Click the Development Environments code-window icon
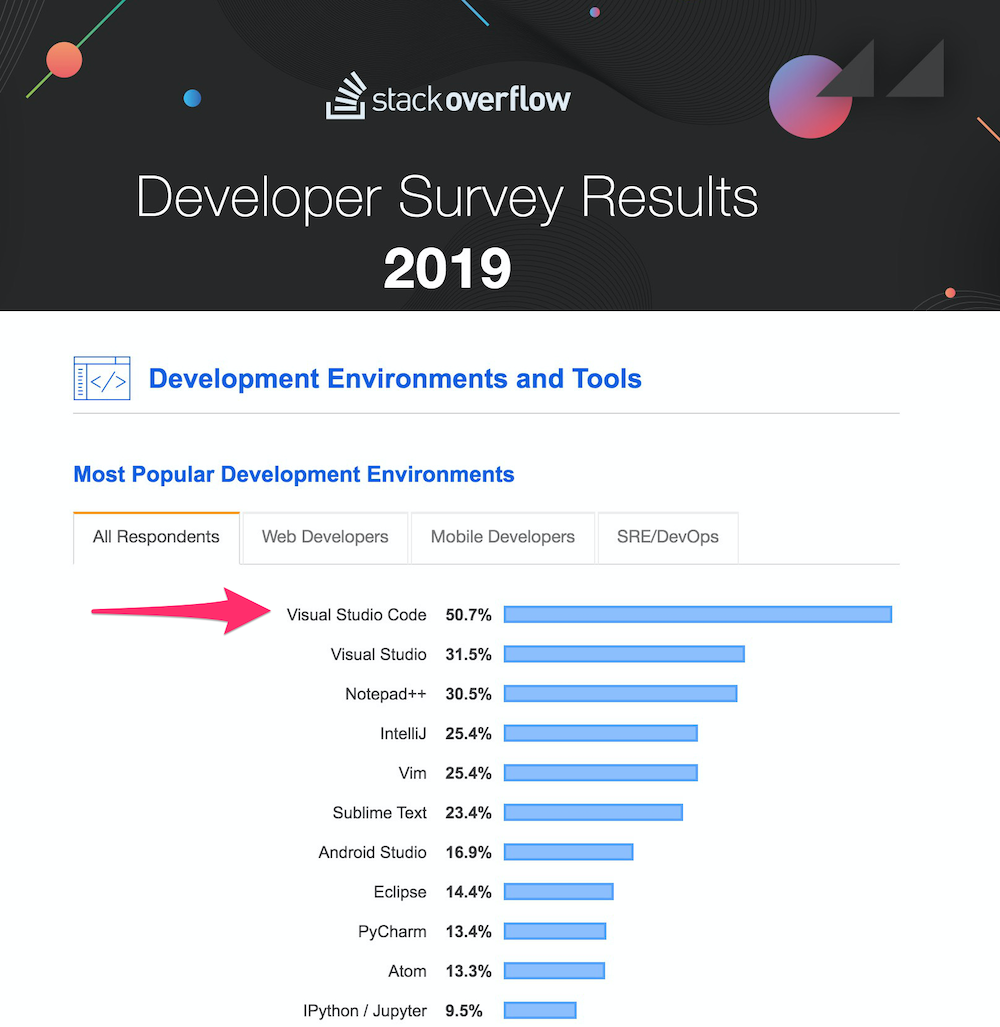The image size is (1000, 1027). [x=102, y=378]
